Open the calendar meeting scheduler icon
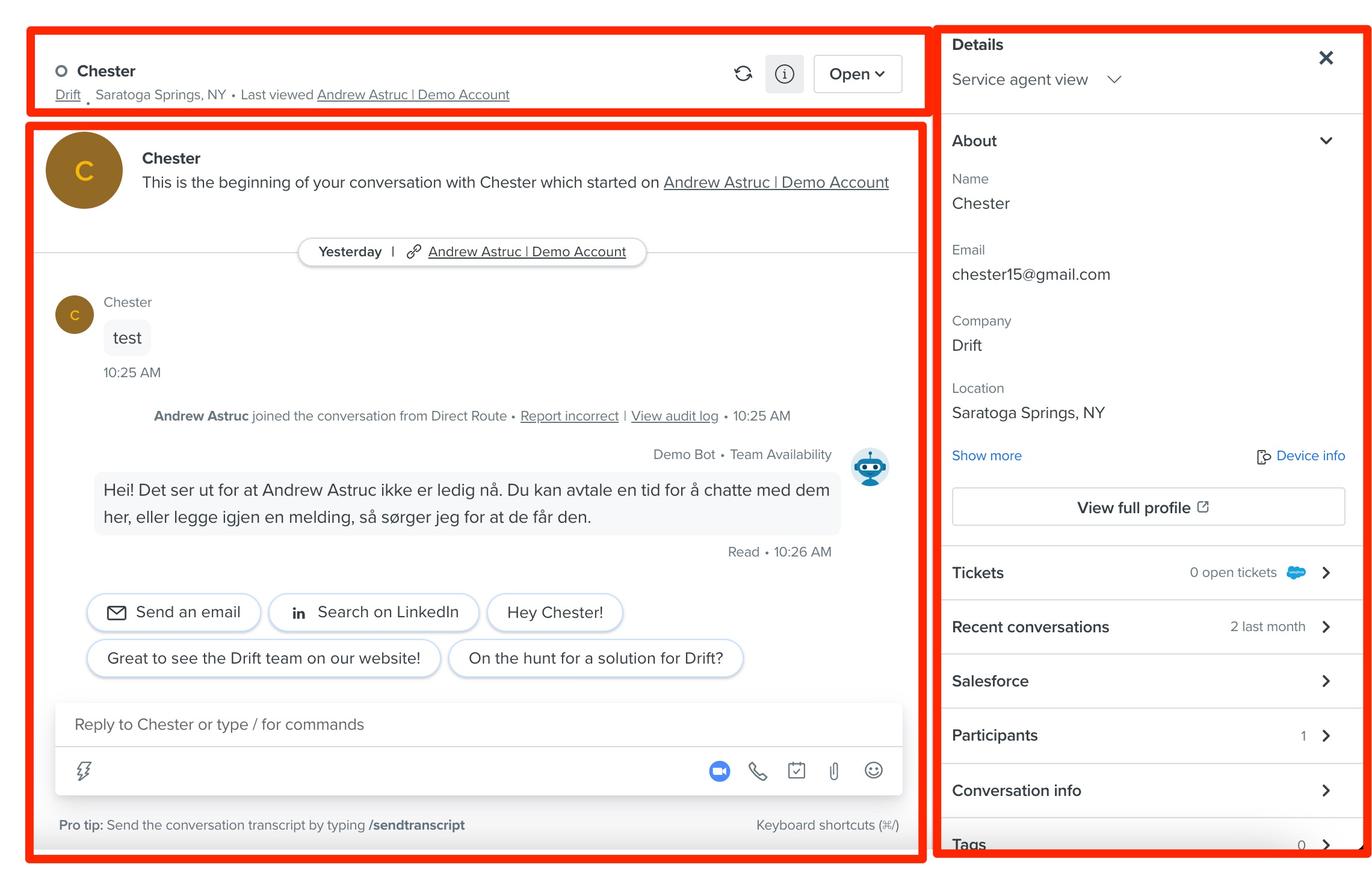Image resolution: width=1372 pixels, height=888 pixels. (x=796, y=771)
